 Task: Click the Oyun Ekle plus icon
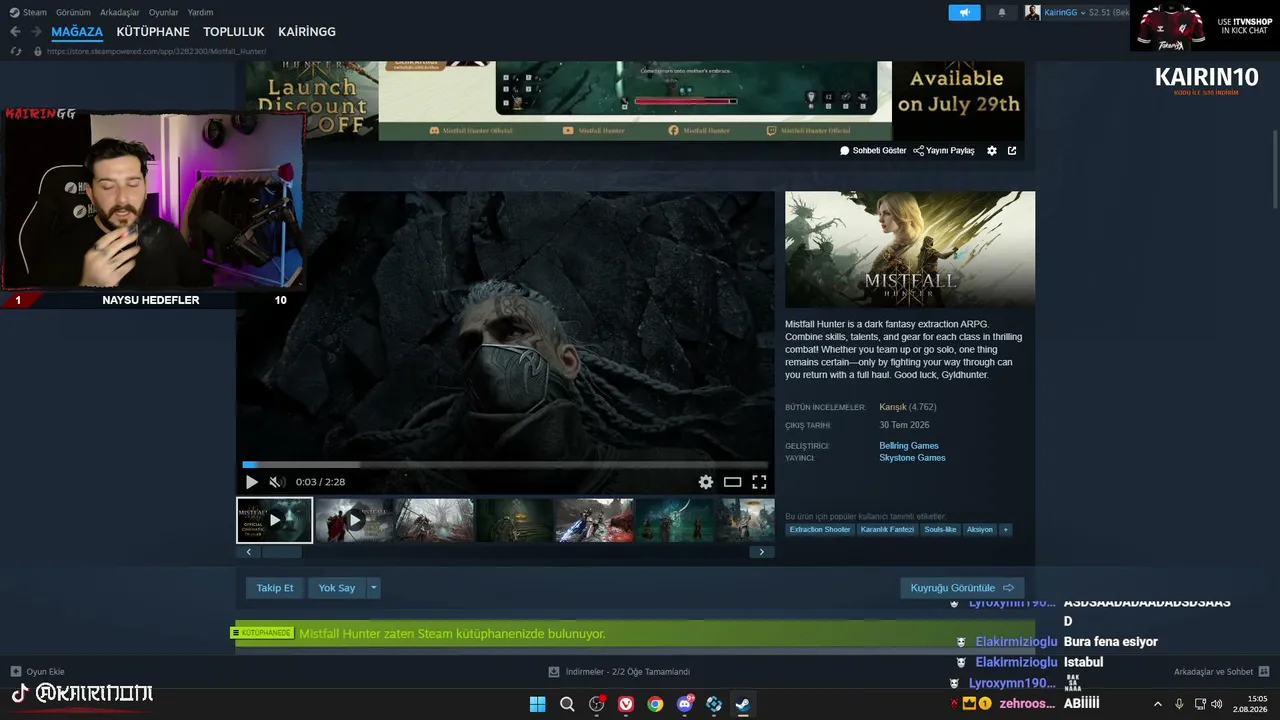tap(16, 672)
